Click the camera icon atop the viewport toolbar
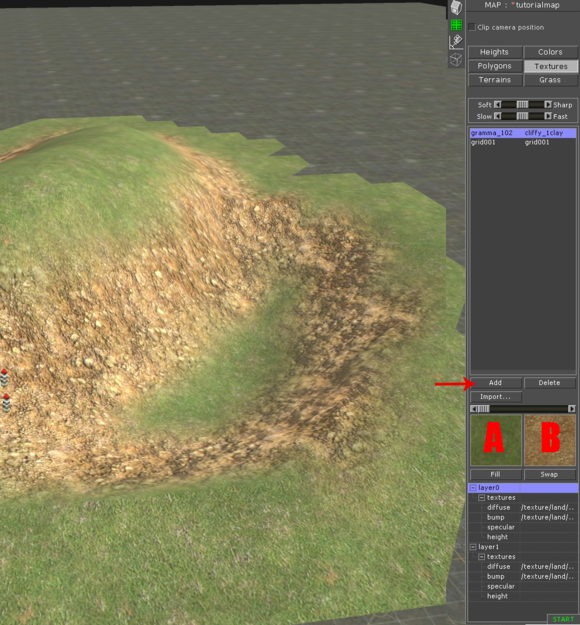580x625 pixels. click(x=456, y=7)
